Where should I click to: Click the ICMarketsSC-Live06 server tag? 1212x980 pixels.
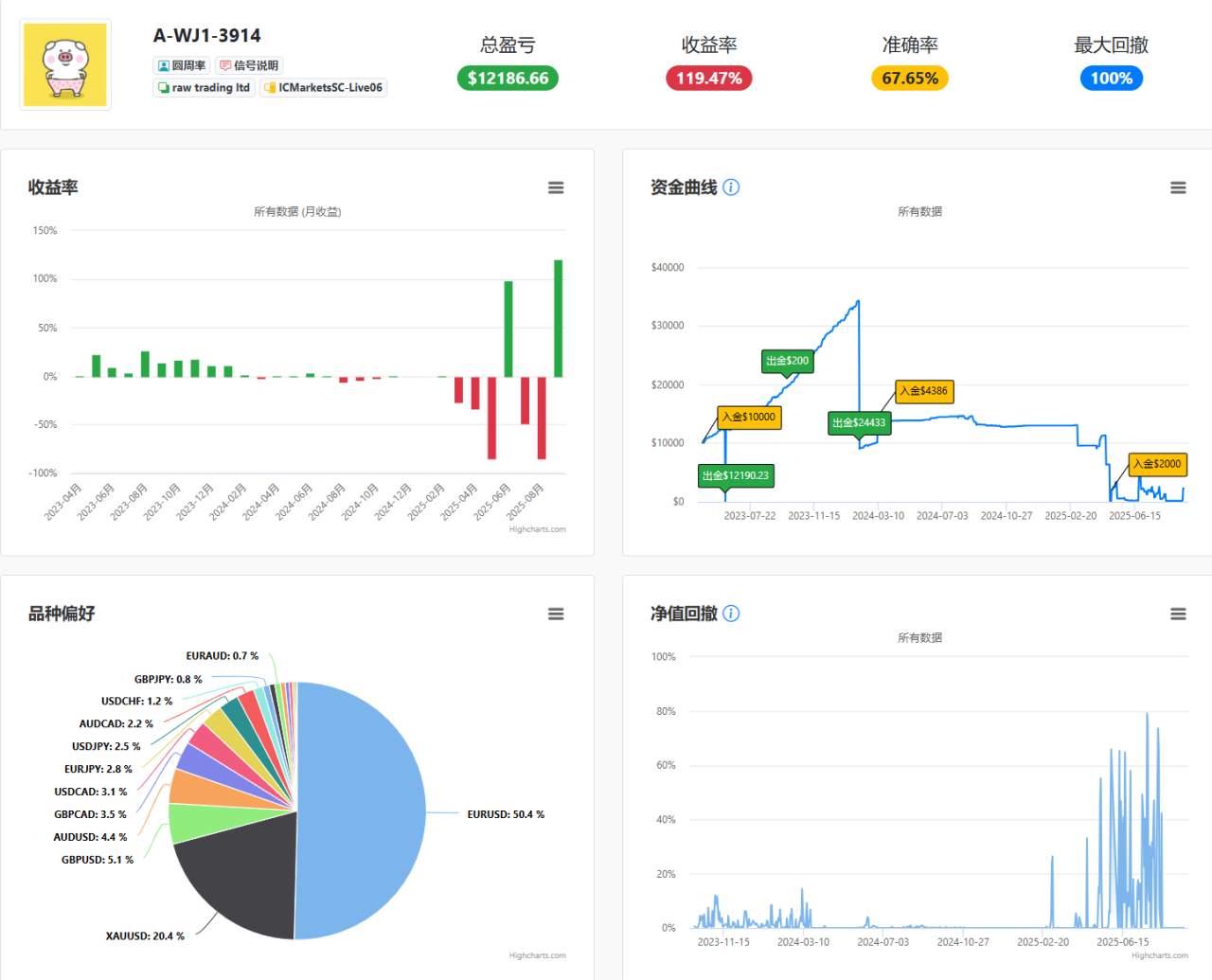pyautogui.click(x=323, y=87)
